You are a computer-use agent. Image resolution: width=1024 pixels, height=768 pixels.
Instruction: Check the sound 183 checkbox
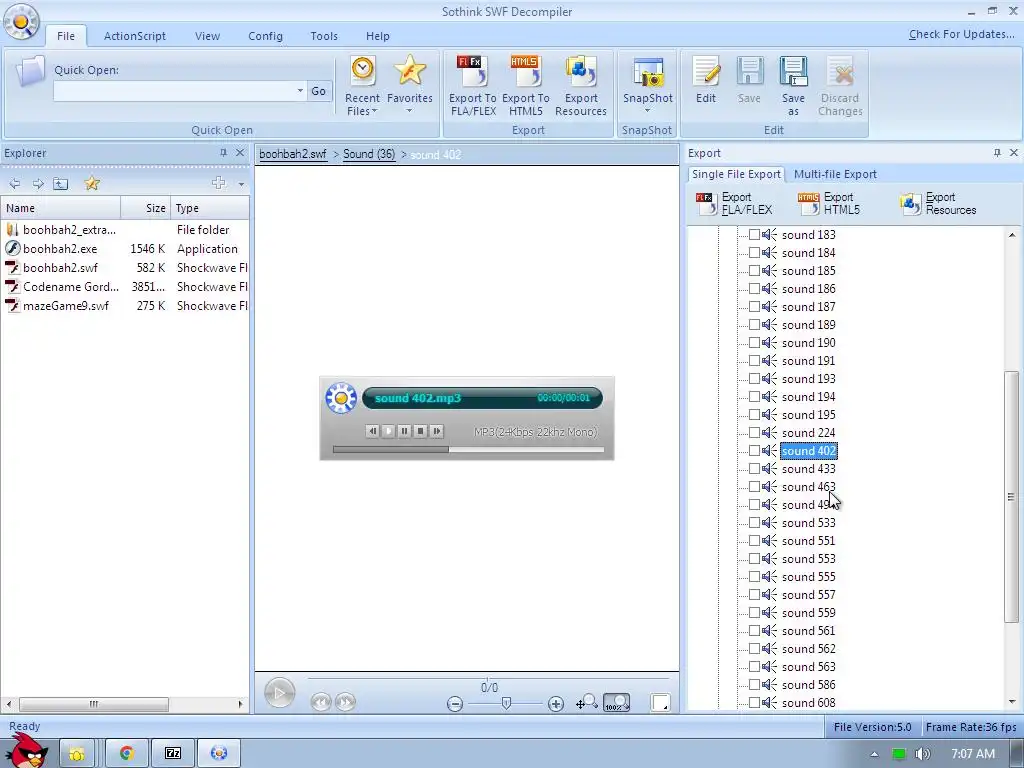click(754, 234)
